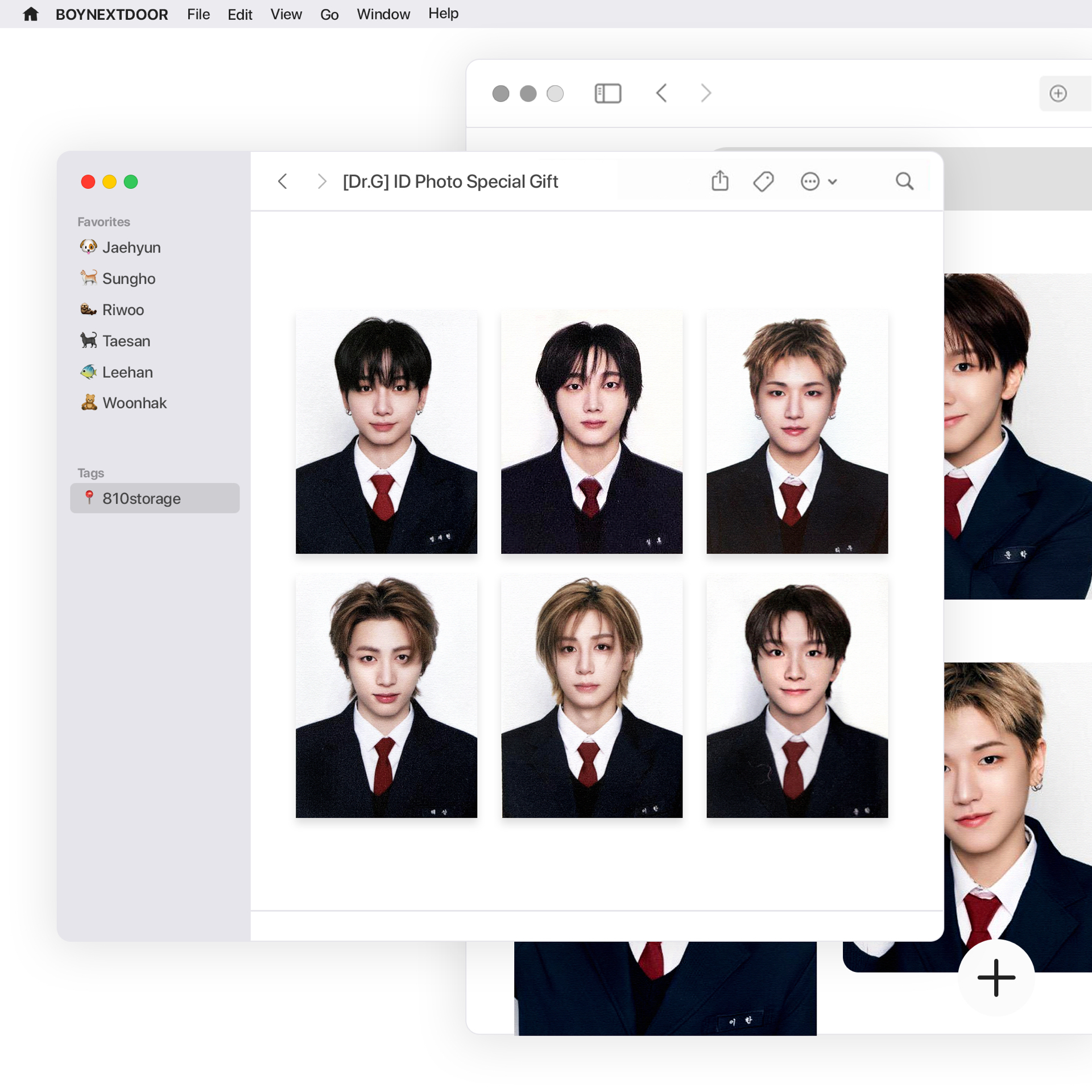Click the tag icon in toolbar
The width and height of the screenshot is (1092, 1092).
[x=763, y=181]
